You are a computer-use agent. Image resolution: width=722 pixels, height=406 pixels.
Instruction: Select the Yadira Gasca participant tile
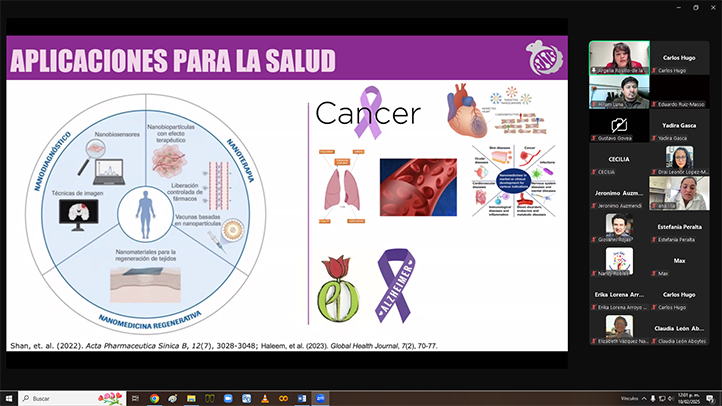pos(679,125)
